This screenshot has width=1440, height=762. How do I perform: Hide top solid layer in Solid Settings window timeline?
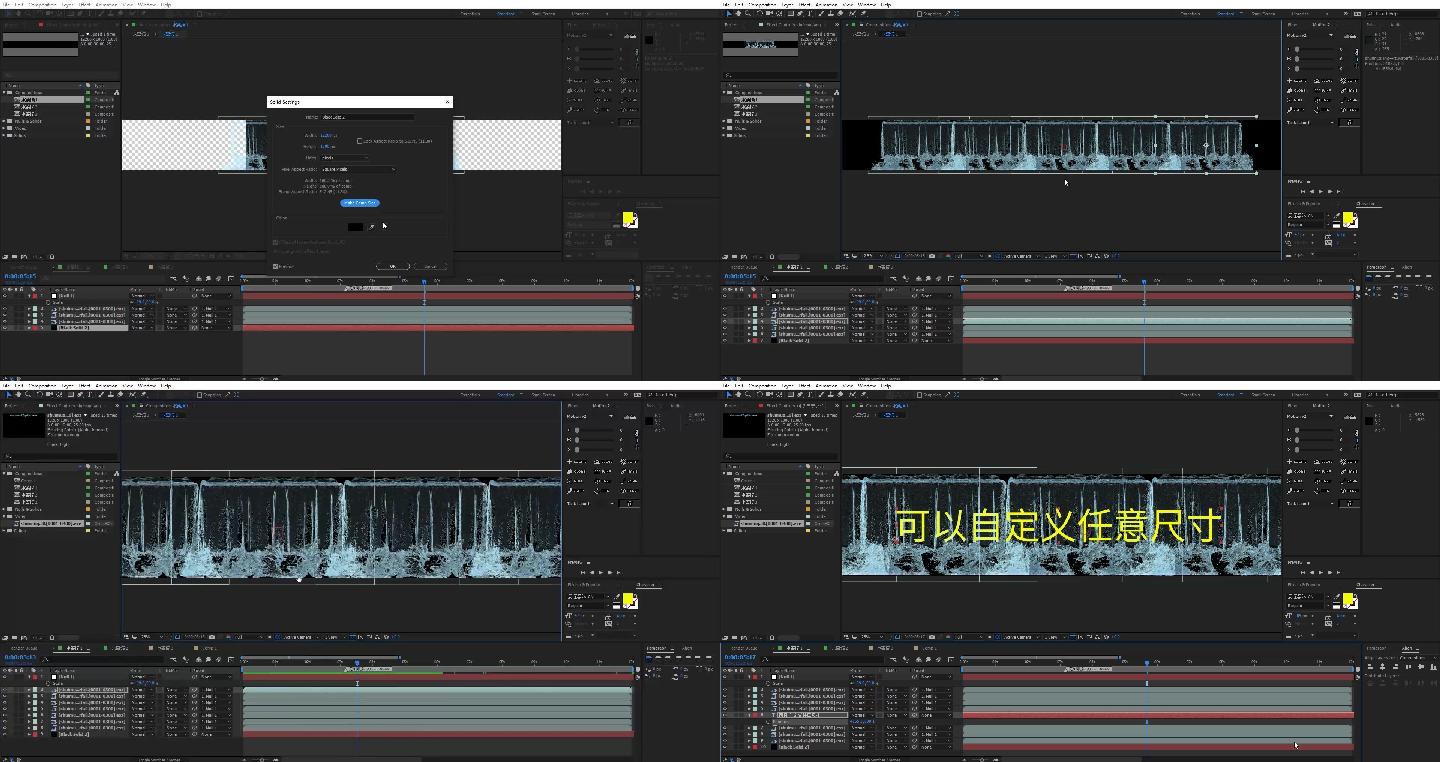coord(5,296)
